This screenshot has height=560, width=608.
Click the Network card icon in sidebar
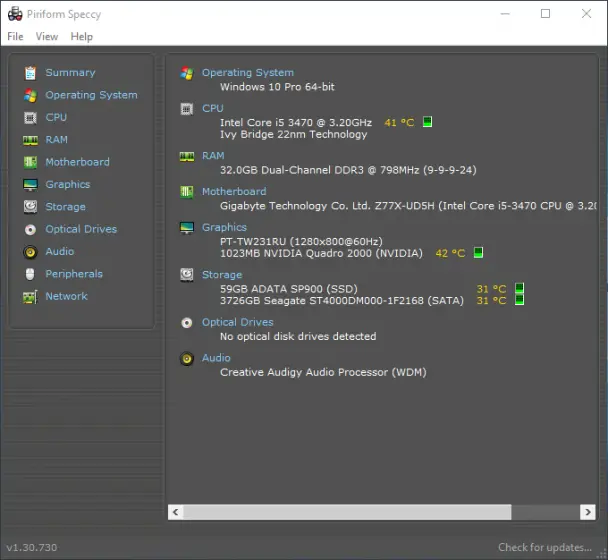pyautogui.click(x=30, y=297)
